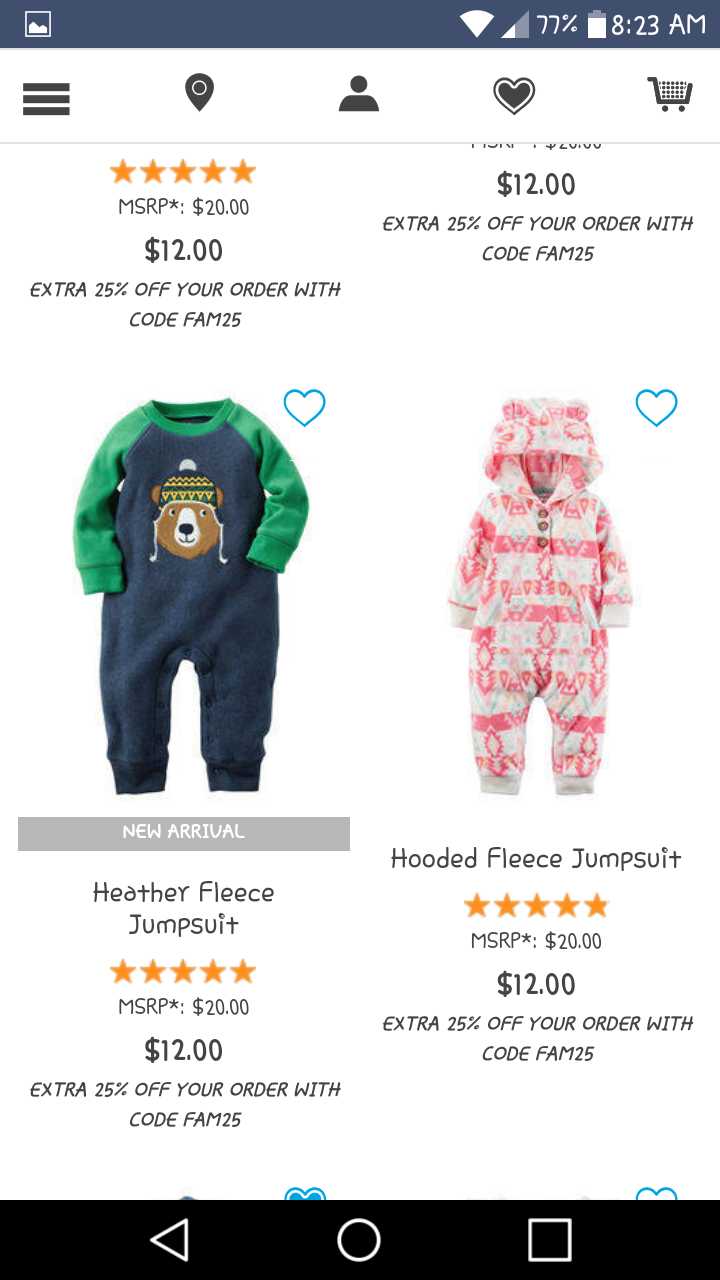This screenshot has height=1280, width=720.
Task: Open the hamburger navigation menu
Action: (x=46, y=98)
